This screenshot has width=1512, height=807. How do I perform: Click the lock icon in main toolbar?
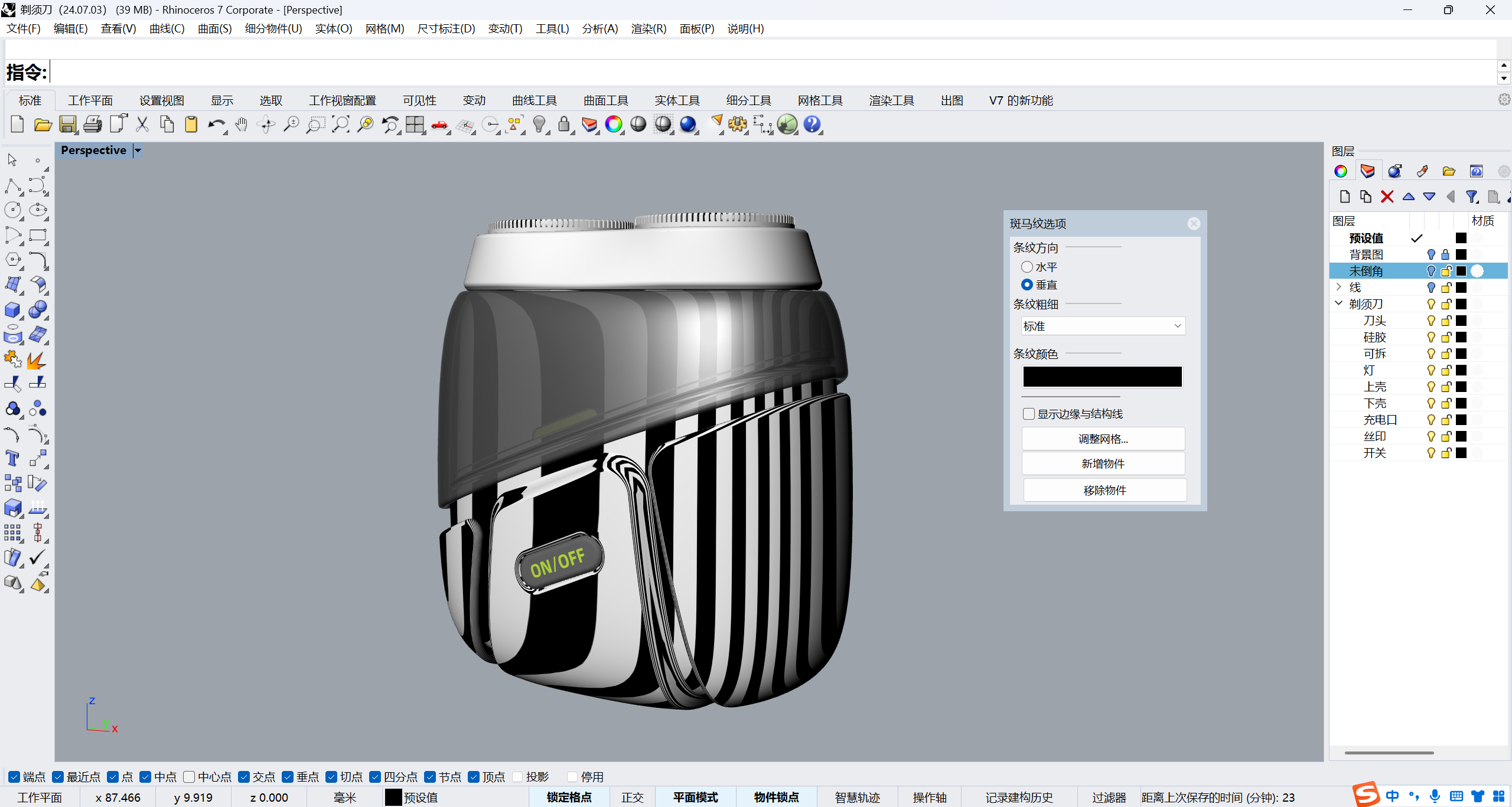coord(564,125)
